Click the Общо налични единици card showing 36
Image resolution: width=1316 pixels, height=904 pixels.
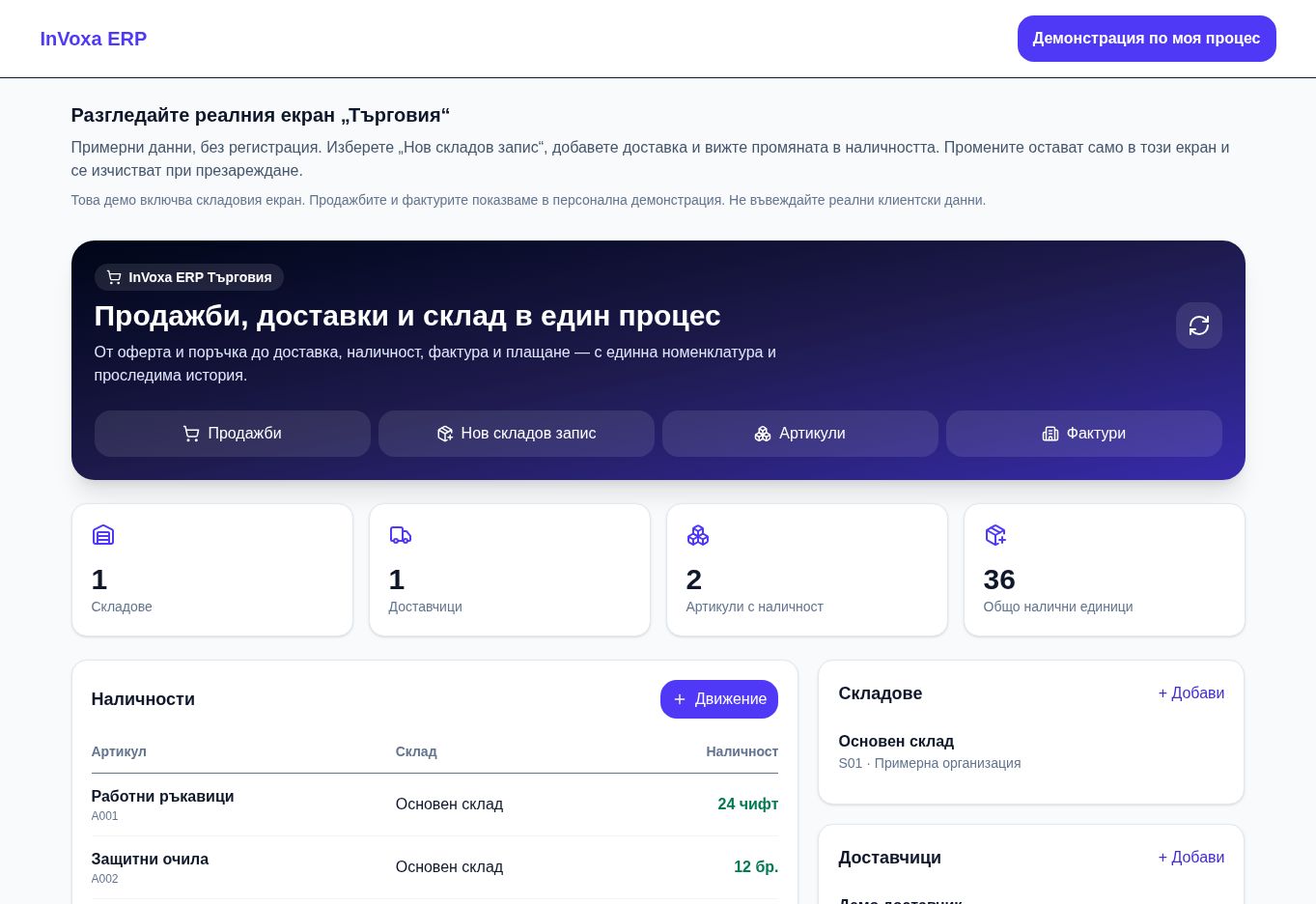tap(1105, 570)
